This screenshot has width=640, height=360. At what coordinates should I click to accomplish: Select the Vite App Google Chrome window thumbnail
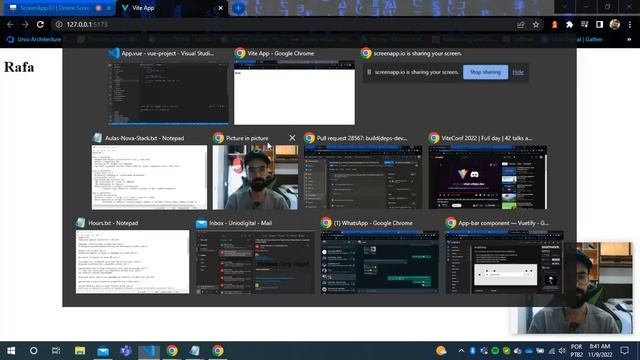coord(294,93)
